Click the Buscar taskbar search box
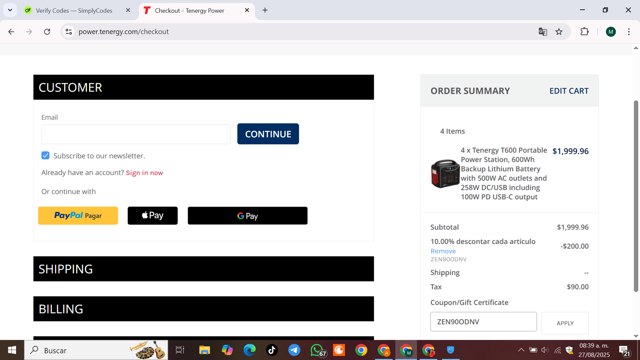The image size is (640, 360). (96, 350)
